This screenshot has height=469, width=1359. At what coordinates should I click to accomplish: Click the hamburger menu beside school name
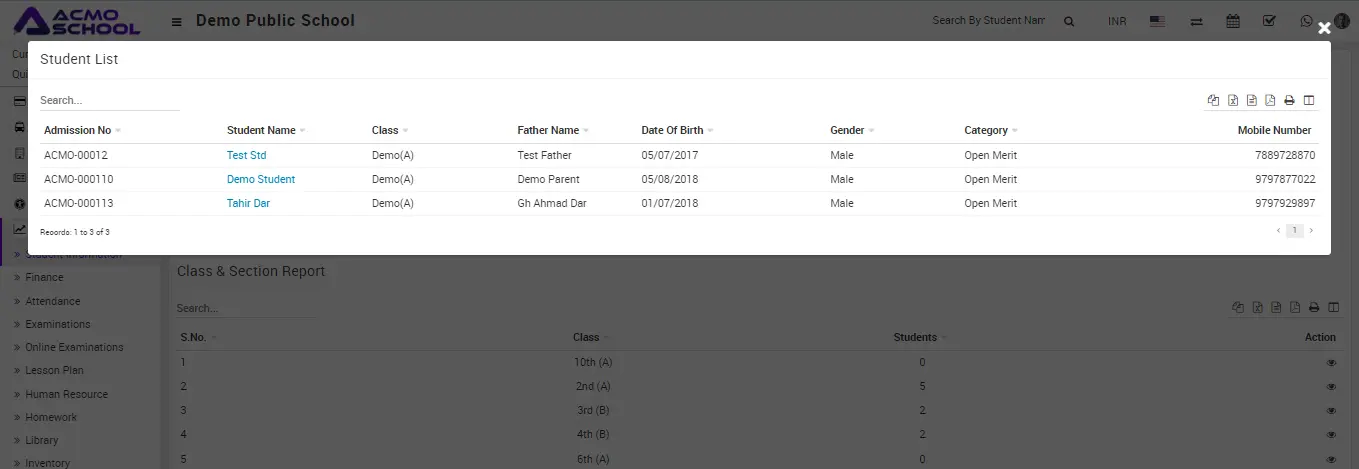click(x=177, y=22)
